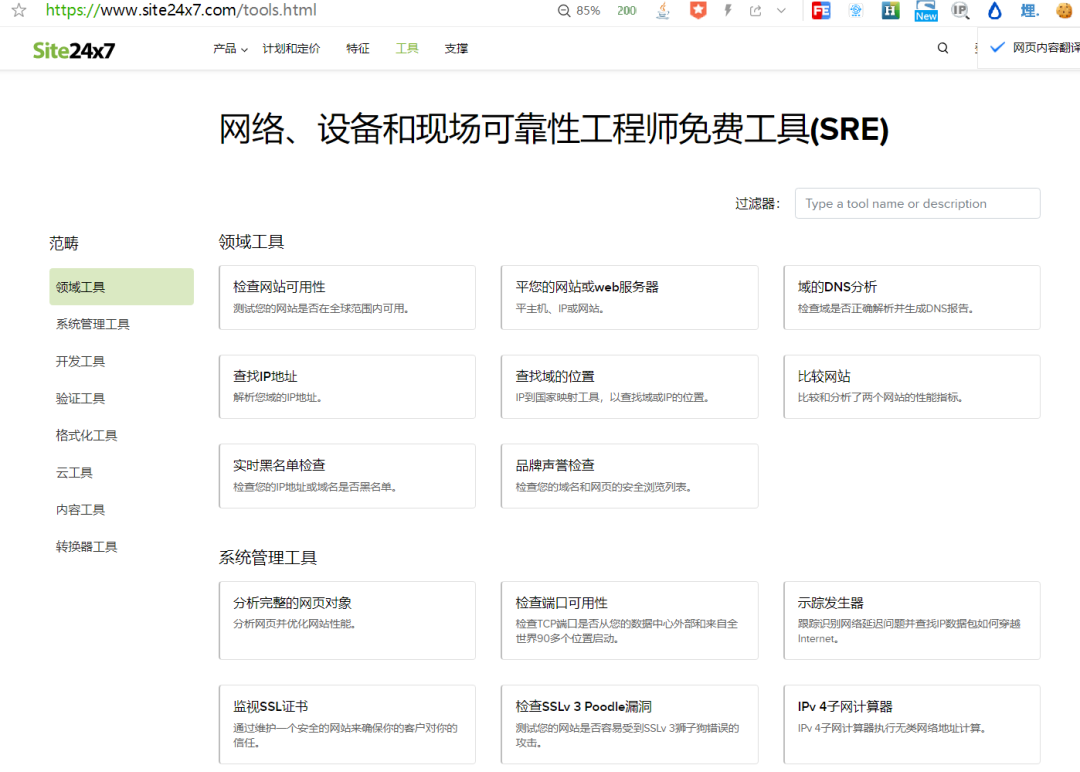Screen dimensions: 1080x772
Task: Open the 分析完整的网页对象 tool card
Action: point(347,620)
